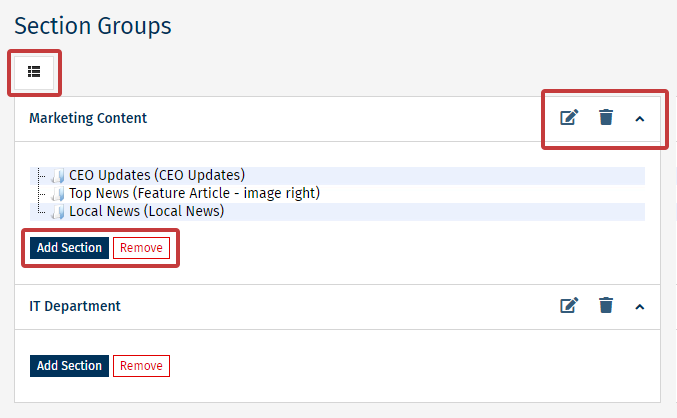Viewport: 677px width, 418px height.
Task: Select the Local News section
Action: click(146, 211)
